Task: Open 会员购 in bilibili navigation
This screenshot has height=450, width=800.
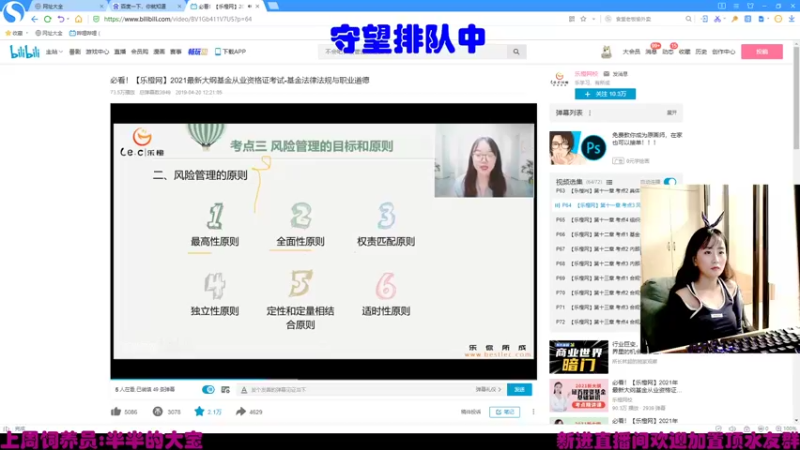Action: 139,52
